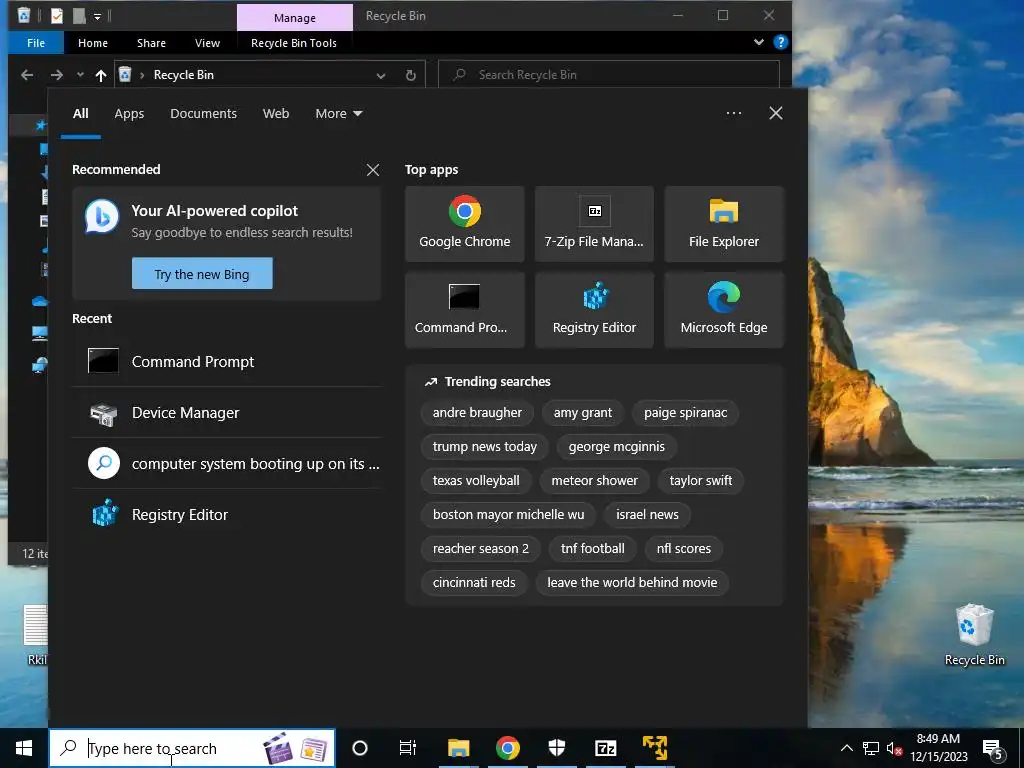Expand the address bar history dropdown
The image size is (1024, 768).
(381, 75)
